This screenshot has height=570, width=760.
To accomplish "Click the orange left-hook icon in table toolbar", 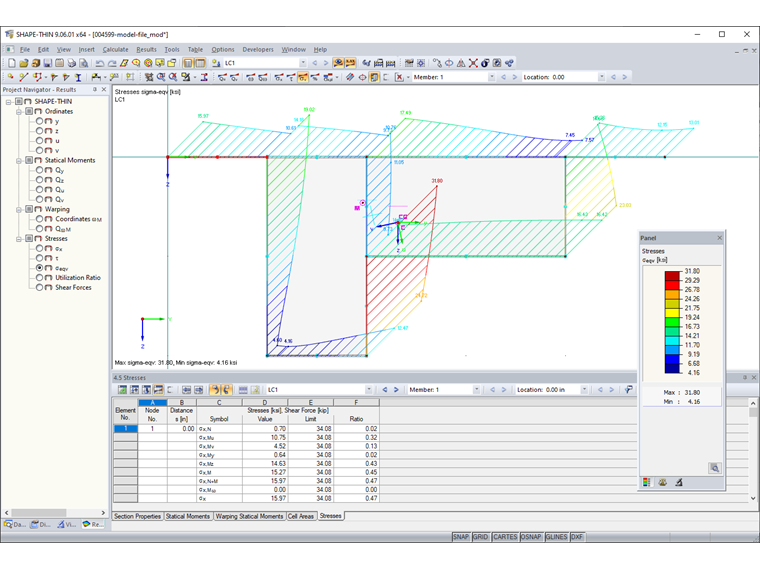I will pyautogui.click(x=215, y=390).
